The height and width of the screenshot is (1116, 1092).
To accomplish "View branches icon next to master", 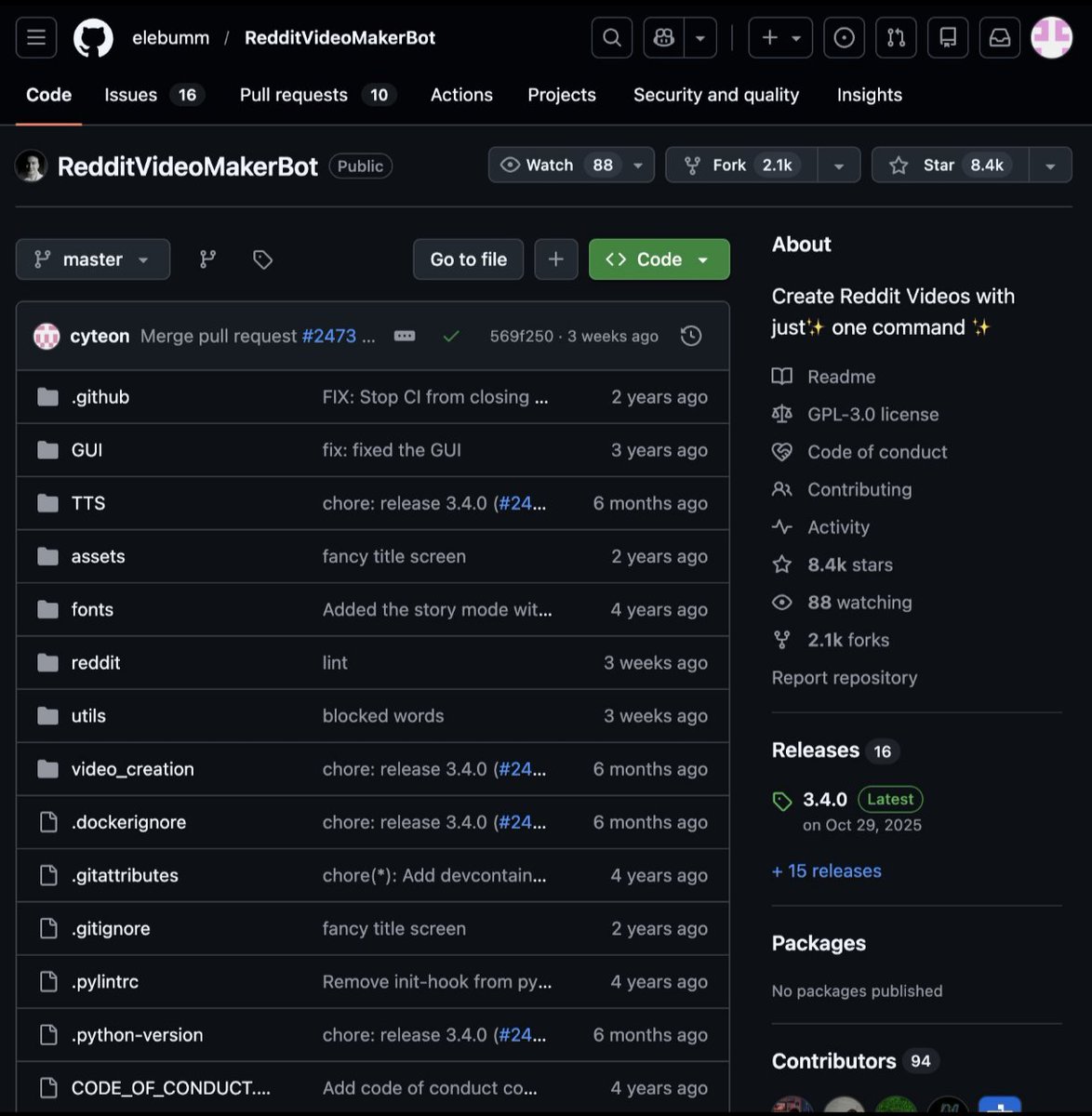I will [x=208, y=259].
